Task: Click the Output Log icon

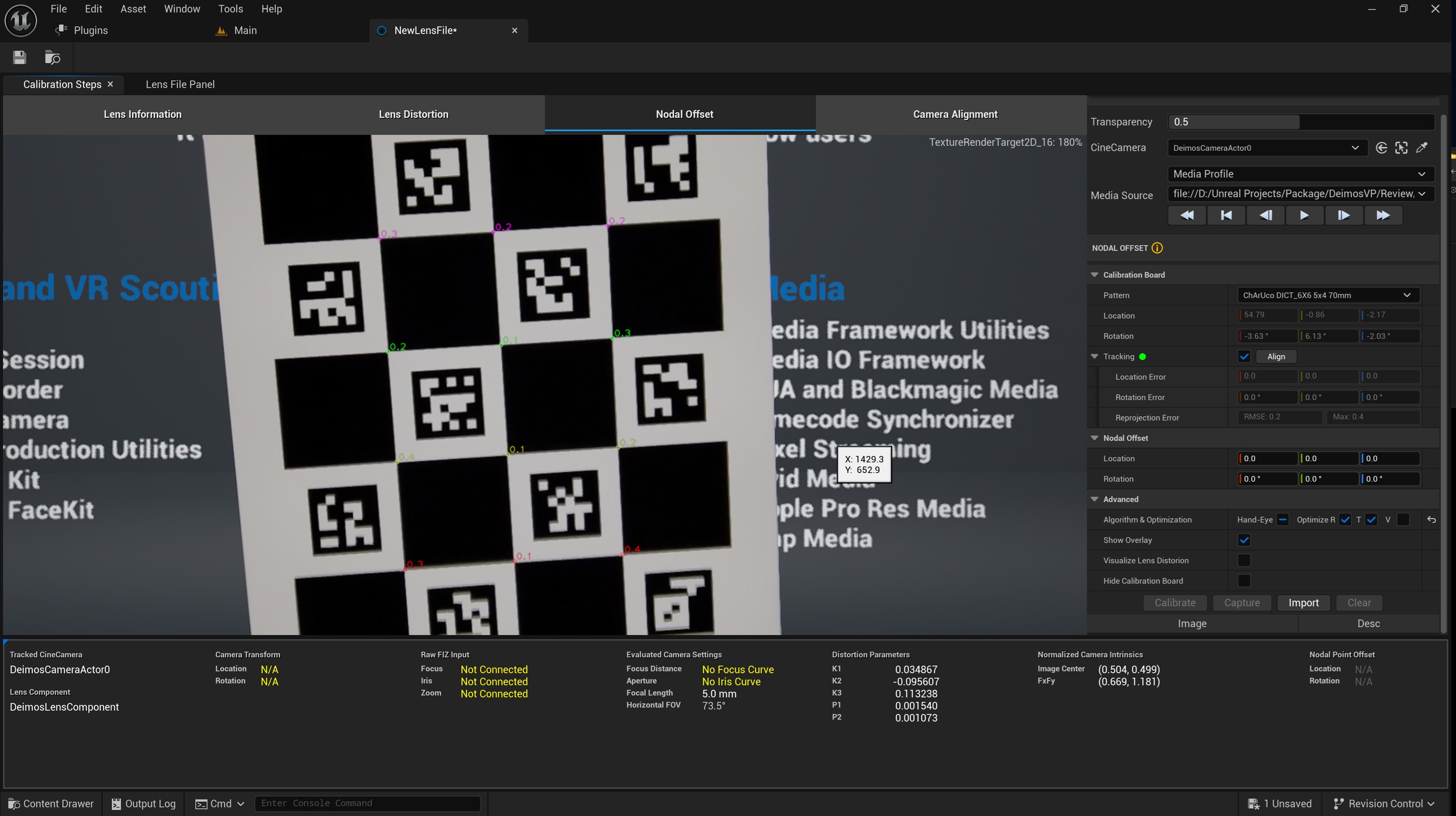Action: (116, 803)
